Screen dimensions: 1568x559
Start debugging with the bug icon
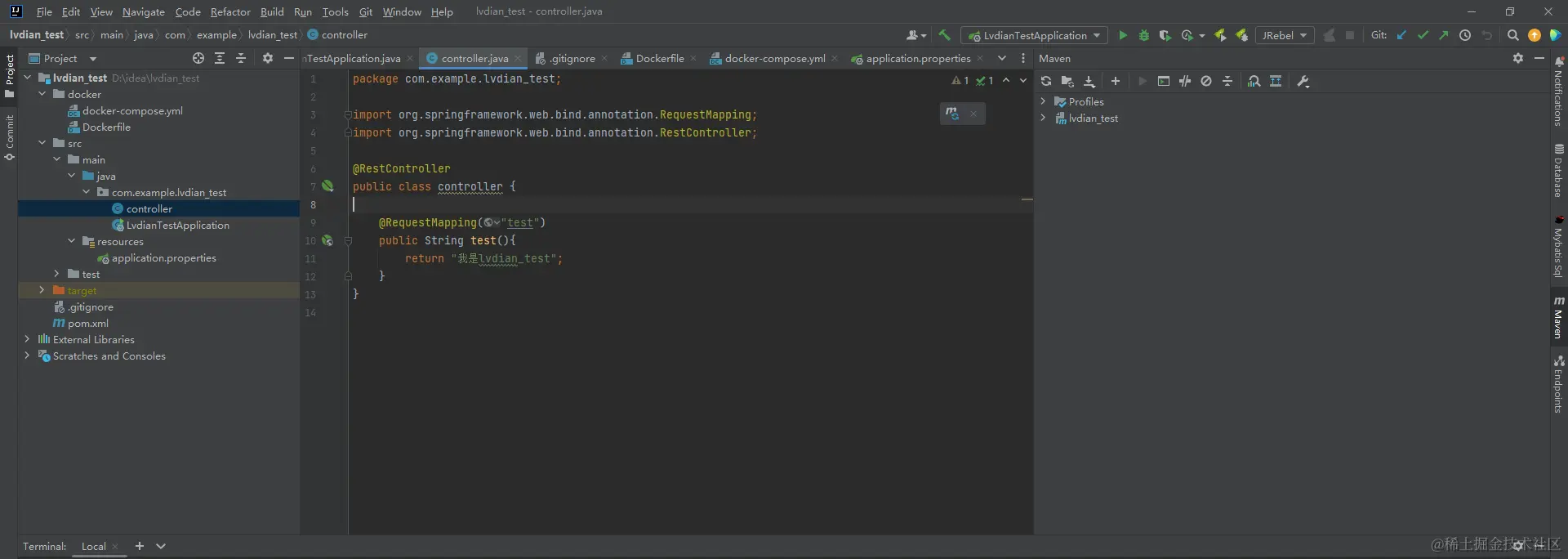click(1144, 35)
